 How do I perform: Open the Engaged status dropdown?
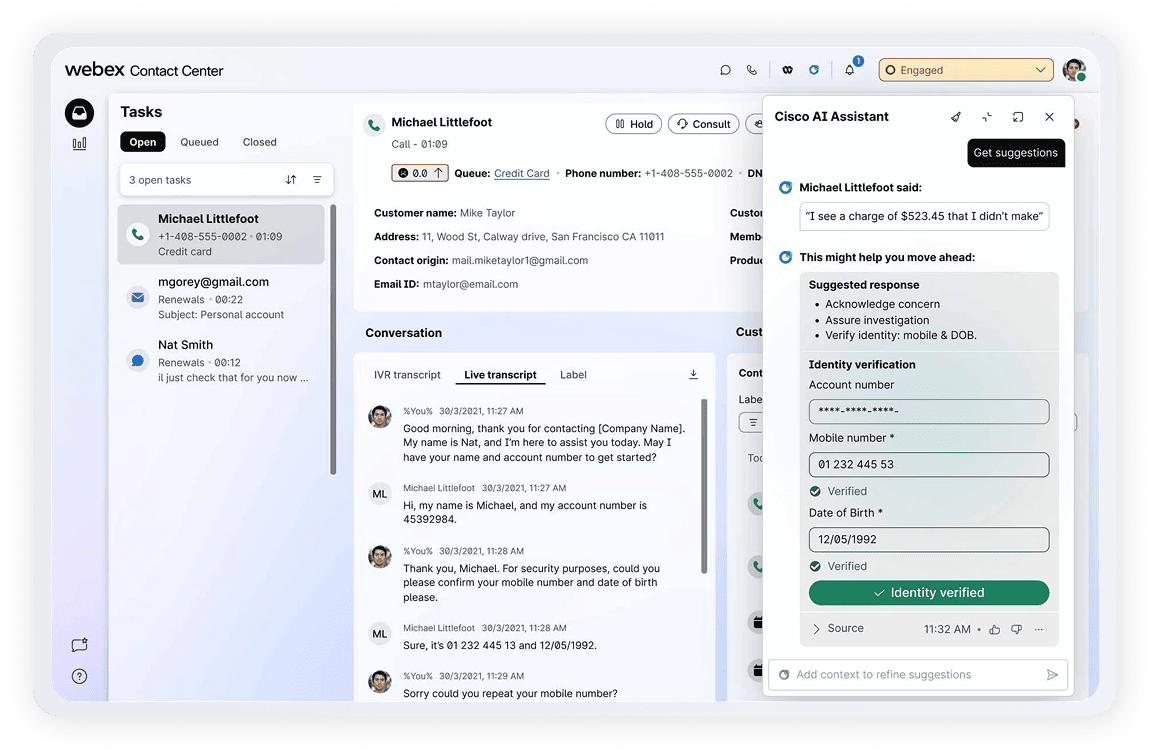965,70
